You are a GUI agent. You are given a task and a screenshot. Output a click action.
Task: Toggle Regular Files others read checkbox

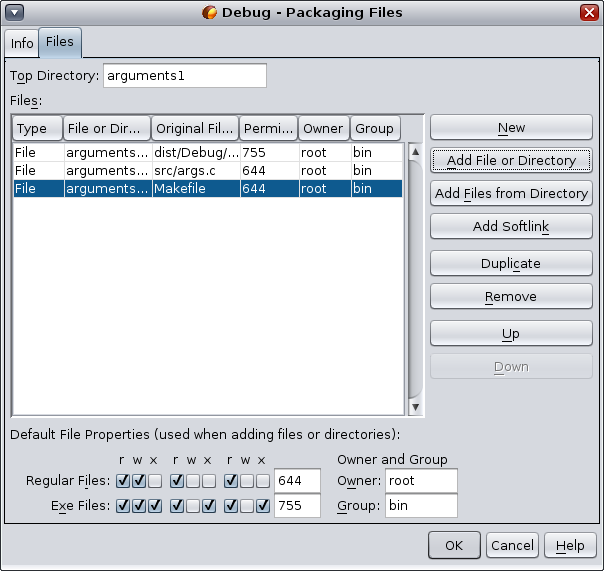point(231,481)
